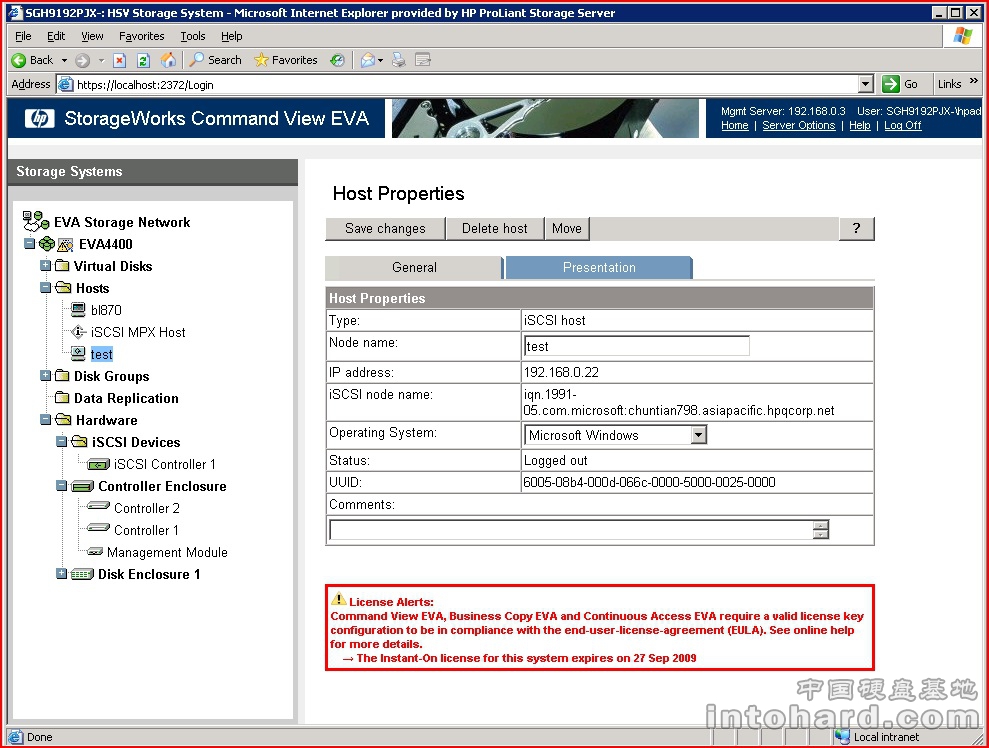The image size is (989, 748).
Task: Expand the Disk Enclosure 1 node
Action: [x=61, y=573]
